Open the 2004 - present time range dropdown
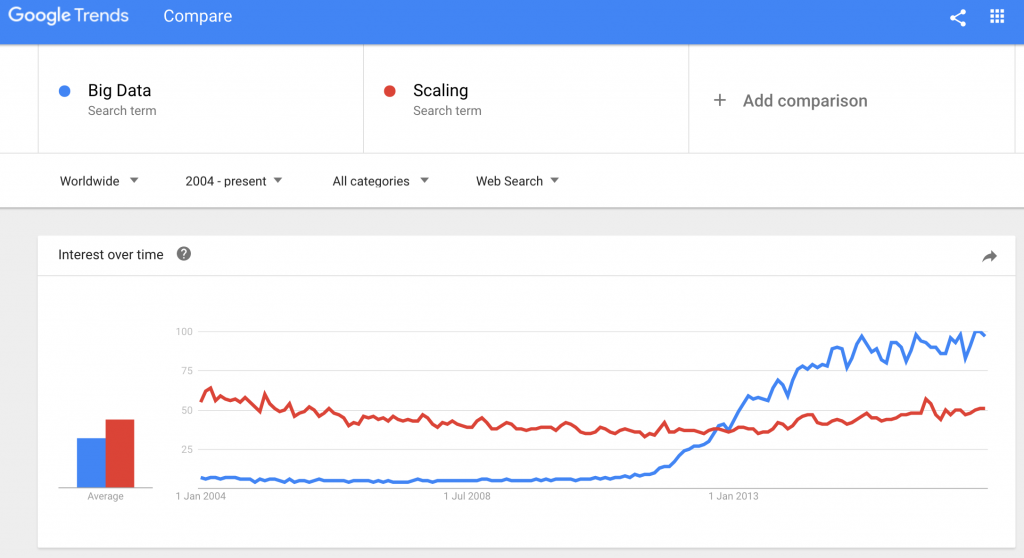Screen dimensions: 1024x558 point(233,181)
